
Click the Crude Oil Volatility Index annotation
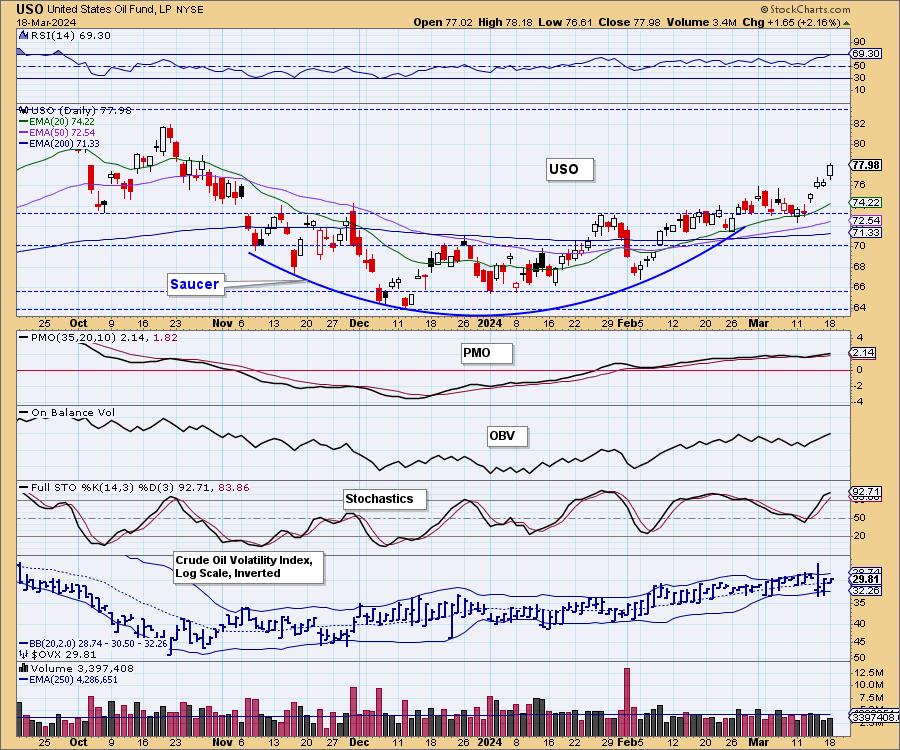click(248, 567)
